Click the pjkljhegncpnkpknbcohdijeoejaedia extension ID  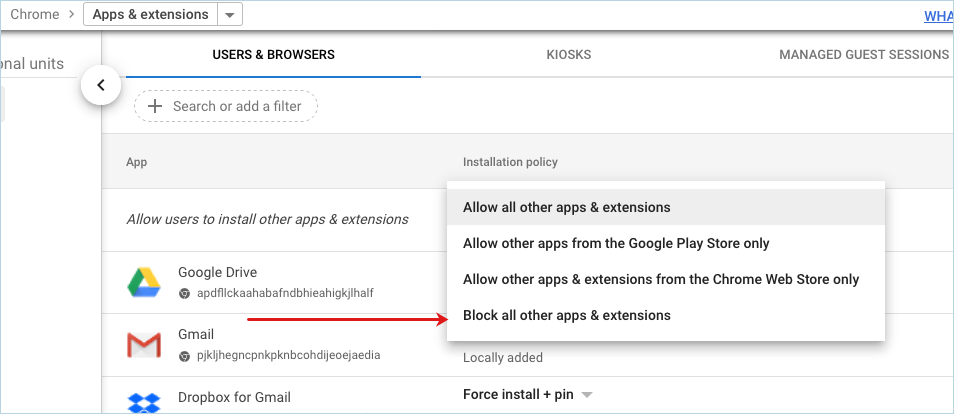click(x=288, y=356)
